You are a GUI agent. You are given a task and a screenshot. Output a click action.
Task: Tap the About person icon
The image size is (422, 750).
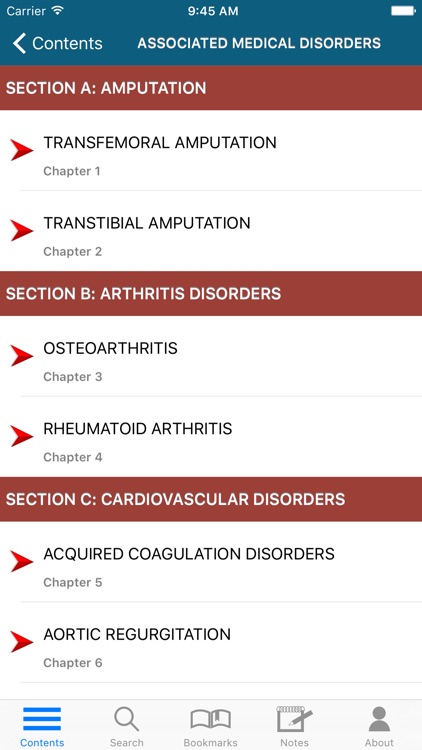point(379,719)
